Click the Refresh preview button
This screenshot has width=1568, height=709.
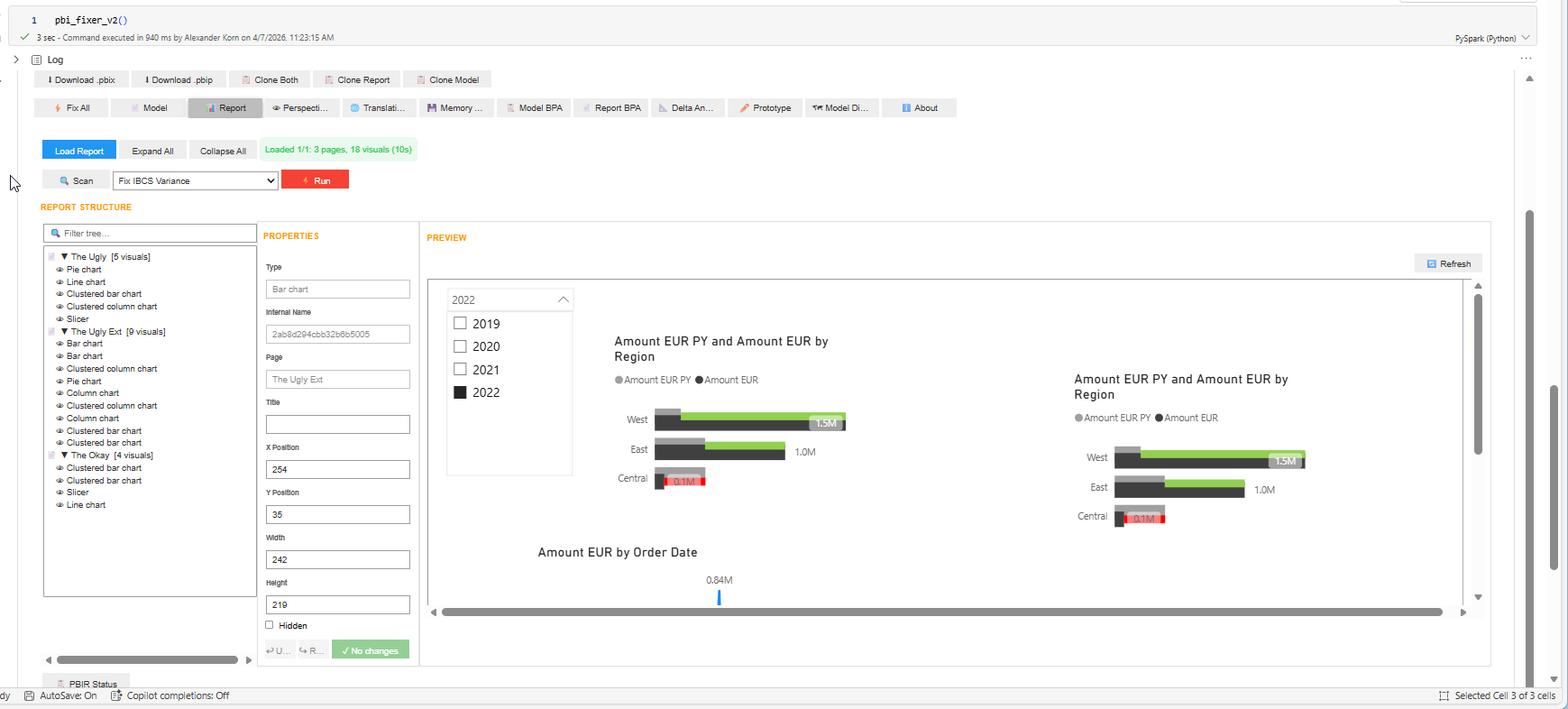coord(1448,263)
